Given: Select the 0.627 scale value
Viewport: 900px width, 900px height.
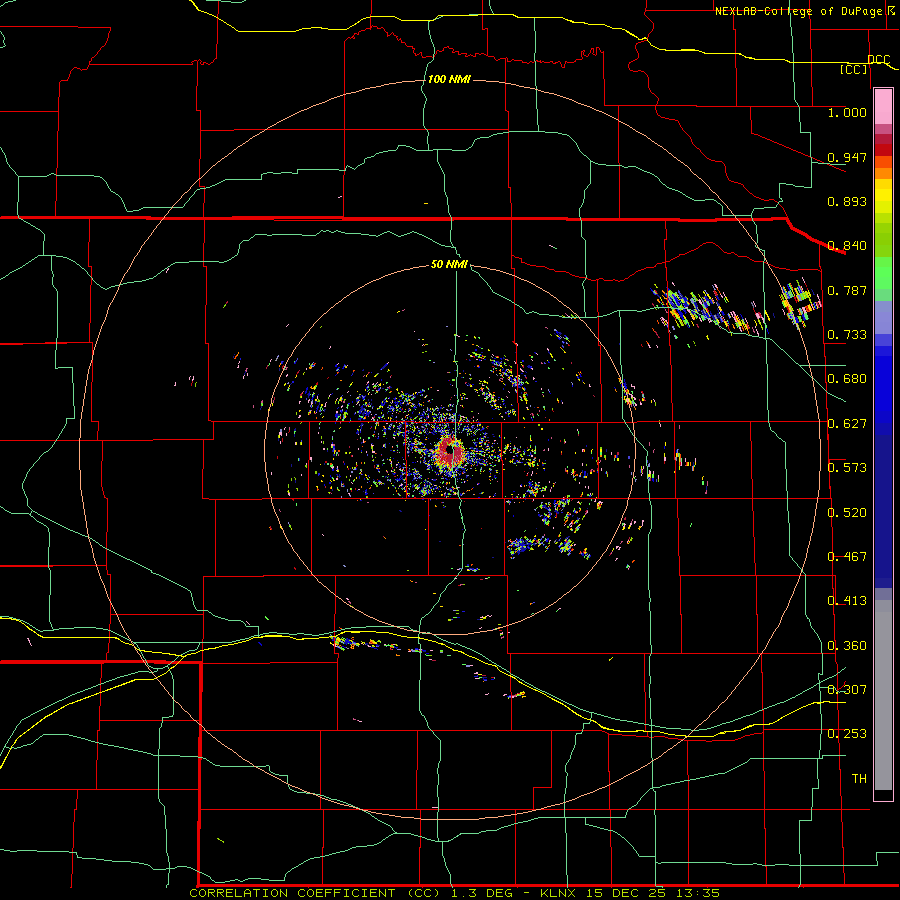Looking at the screenshot, I should pyautogui.click(x=847, y=424).
